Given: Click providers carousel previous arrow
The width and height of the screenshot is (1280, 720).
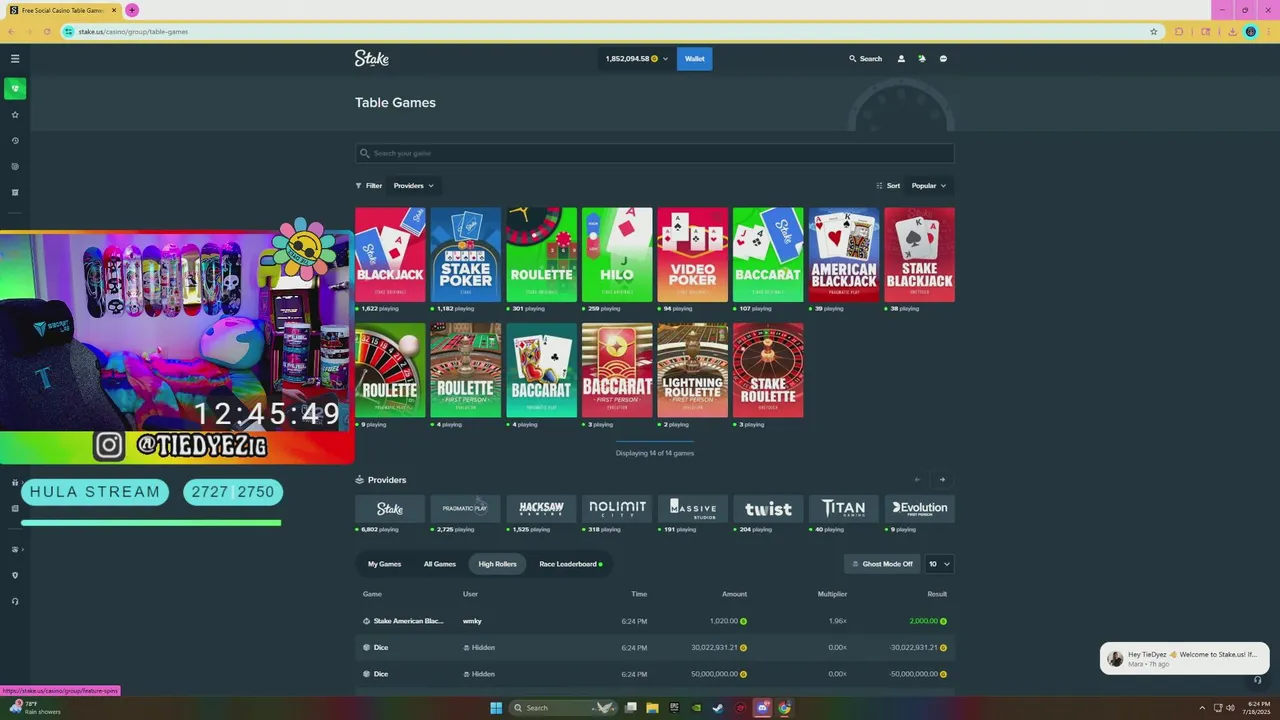Looking at the screenshot, I should coord(917,480).
